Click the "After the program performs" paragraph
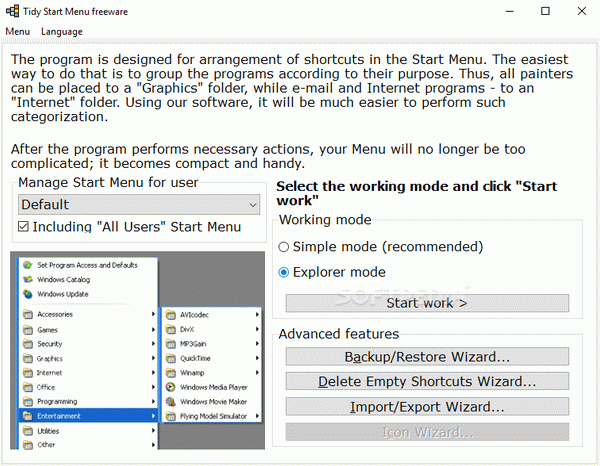Viewport: 600px width, 466px height. tap(268, 156)
